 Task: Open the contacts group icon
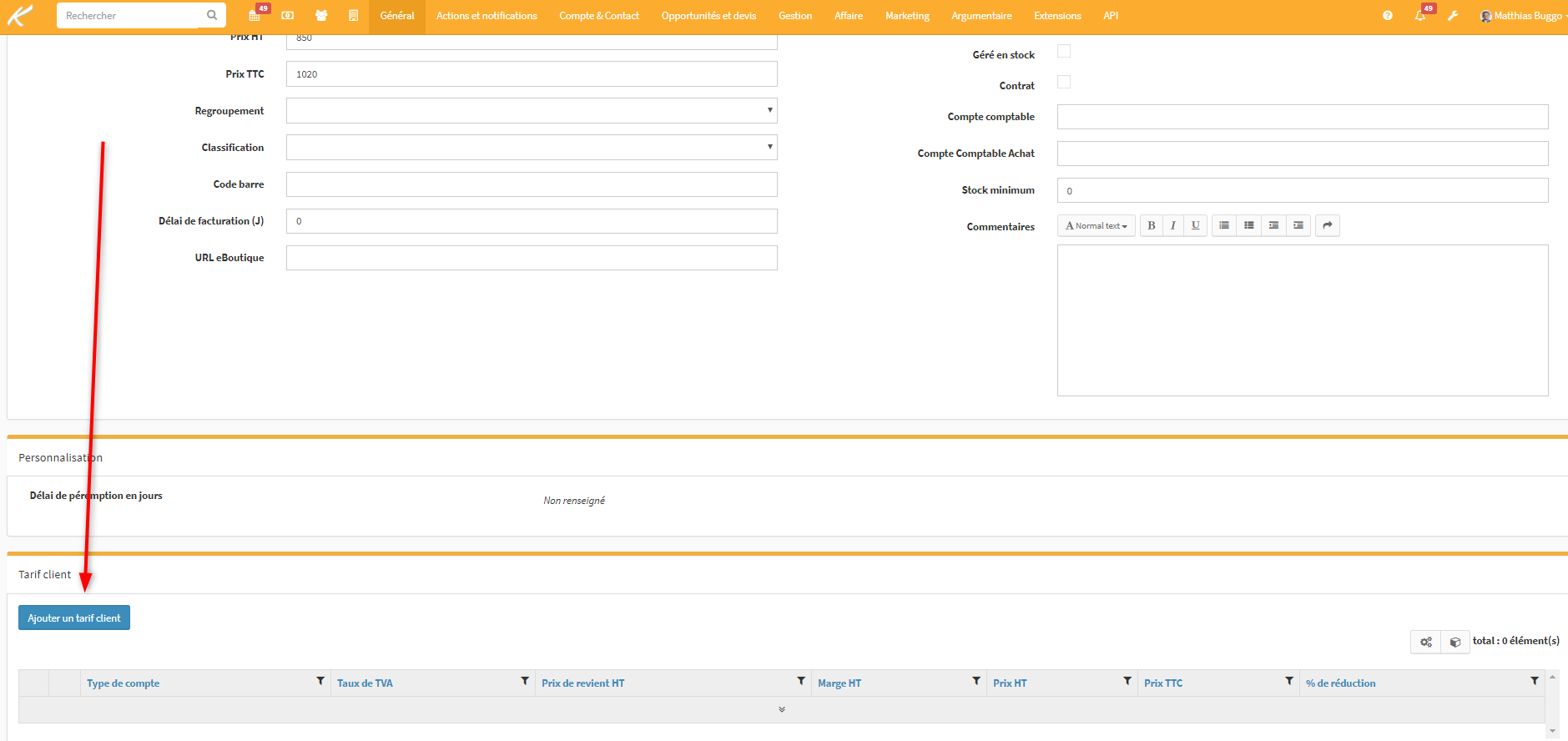(321, 15)
